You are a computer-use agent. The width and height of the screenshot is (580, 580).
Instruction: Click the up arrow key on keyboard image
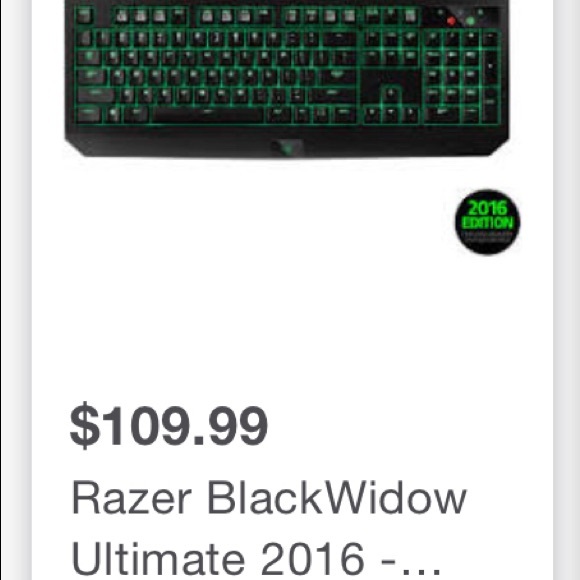tap(391, 93)
